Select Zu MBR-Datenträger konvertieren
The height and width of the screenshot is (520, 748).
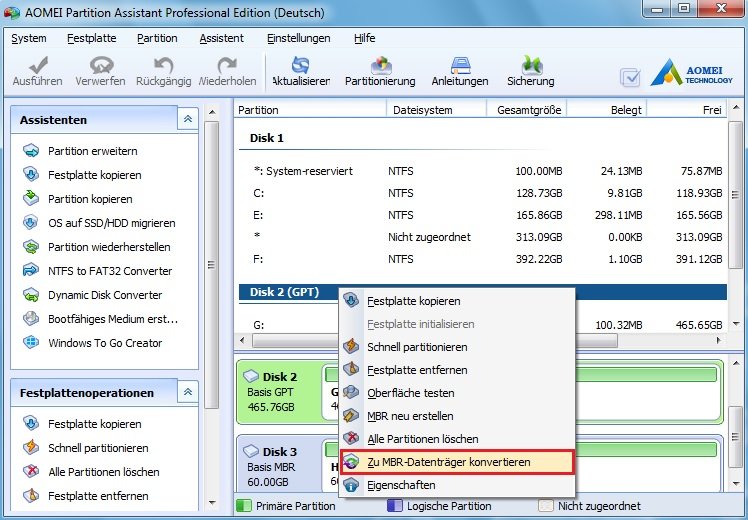click(457, 462)
